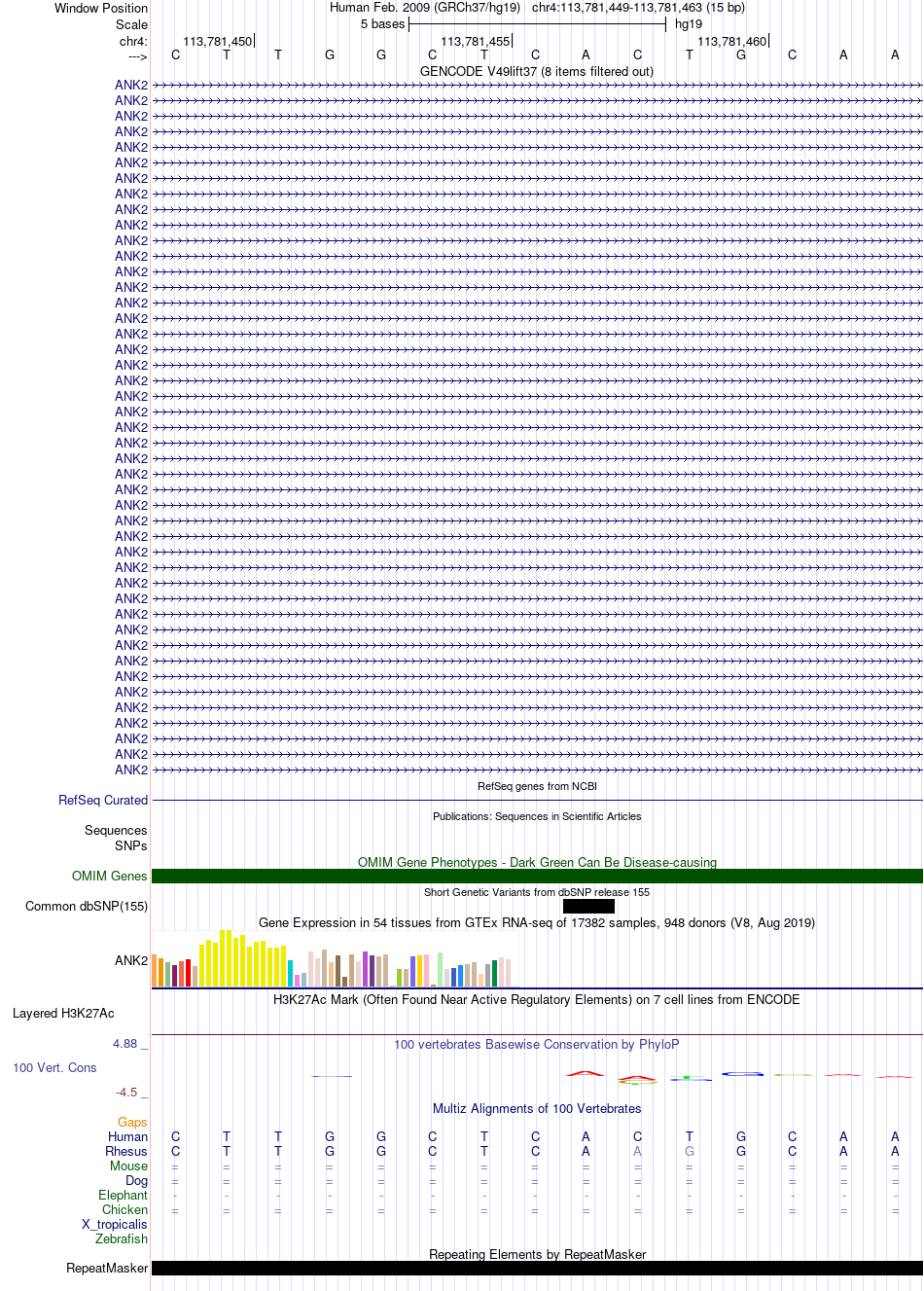
Task: Click the Zebrafish alignment row label
Action: tap(123, 1239)
